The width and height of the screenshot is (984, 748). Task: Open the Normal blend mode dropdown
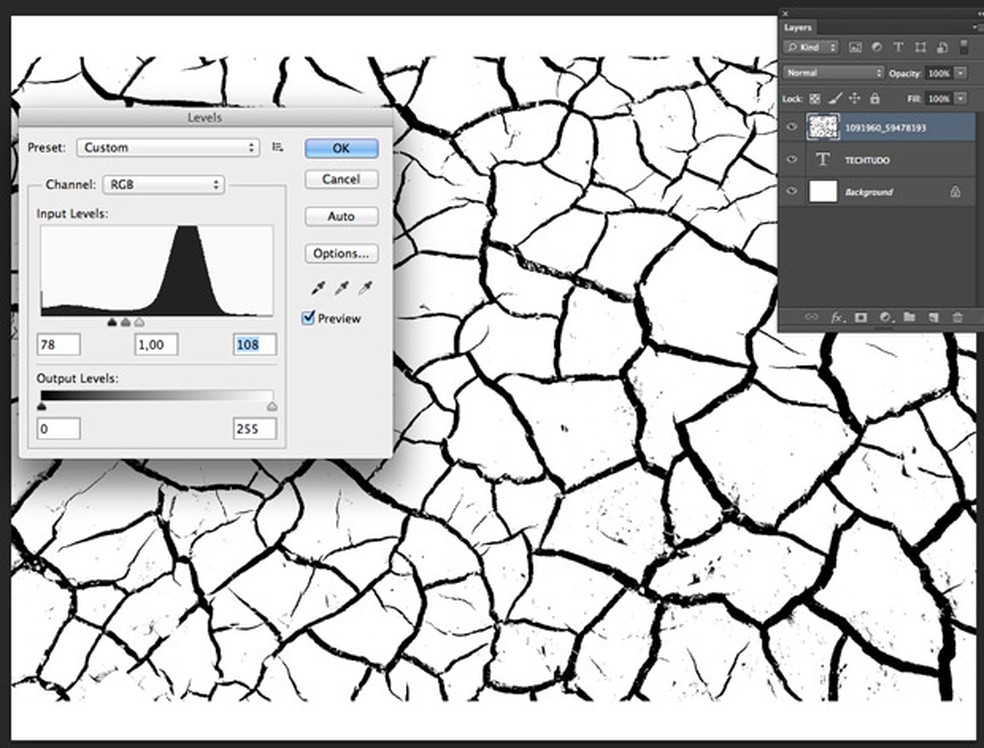pos(834,73)
